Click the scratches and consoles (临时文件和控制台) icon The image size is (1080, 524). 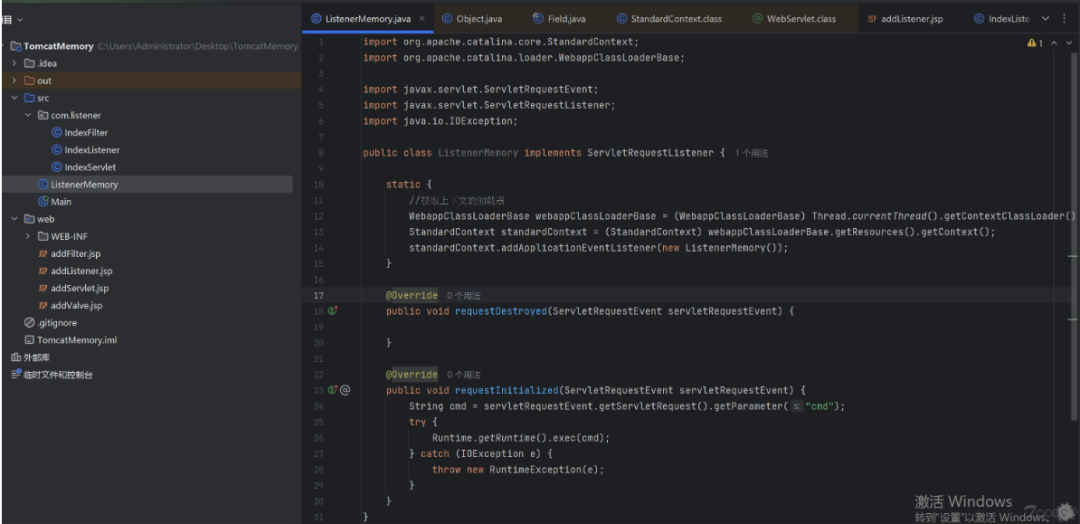coord(16,375)
